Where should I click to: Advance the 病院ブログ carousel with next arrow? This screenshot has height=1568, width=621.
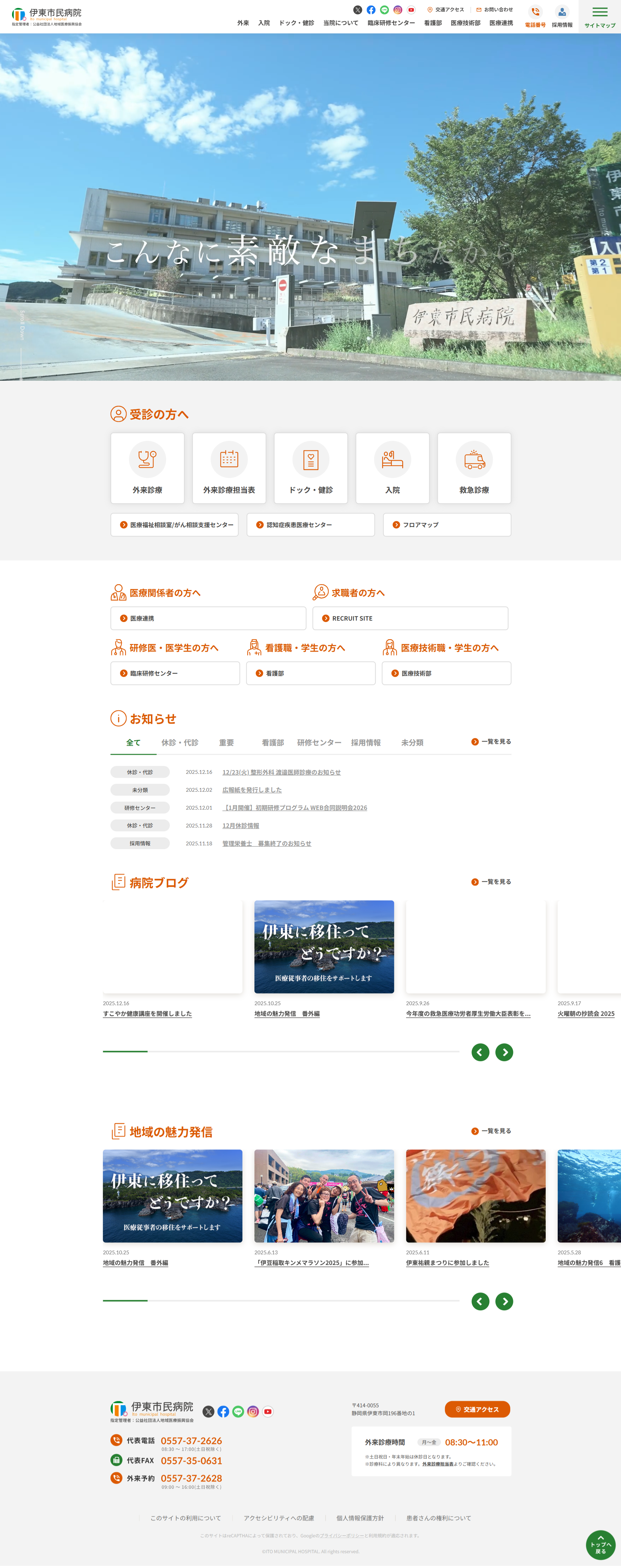(x=503, y=1053)
